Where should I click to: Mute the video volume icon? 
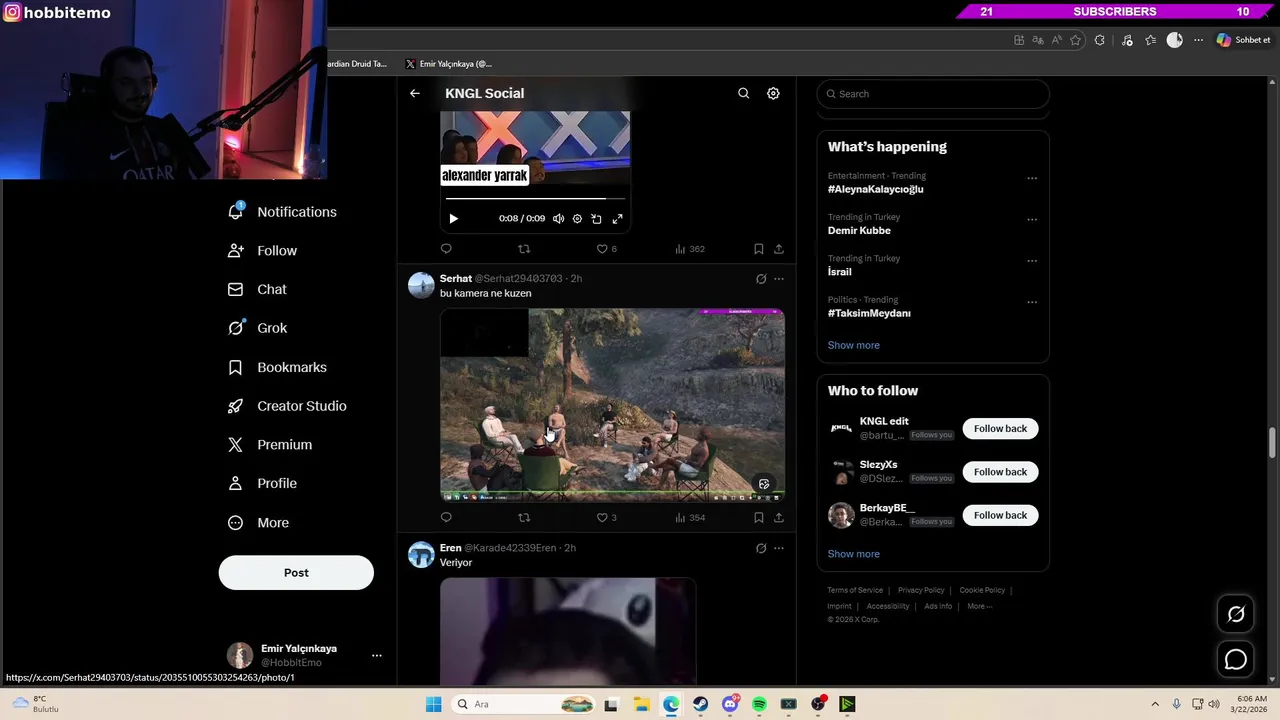[558, 219]
